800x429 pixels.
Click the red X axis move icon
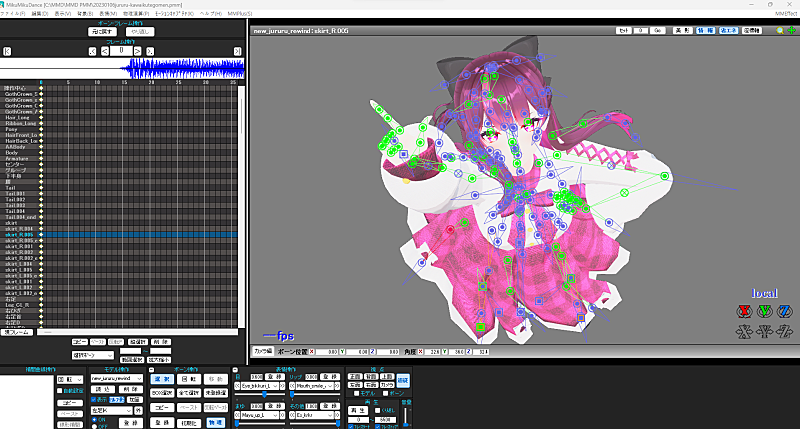click(742, 330)
